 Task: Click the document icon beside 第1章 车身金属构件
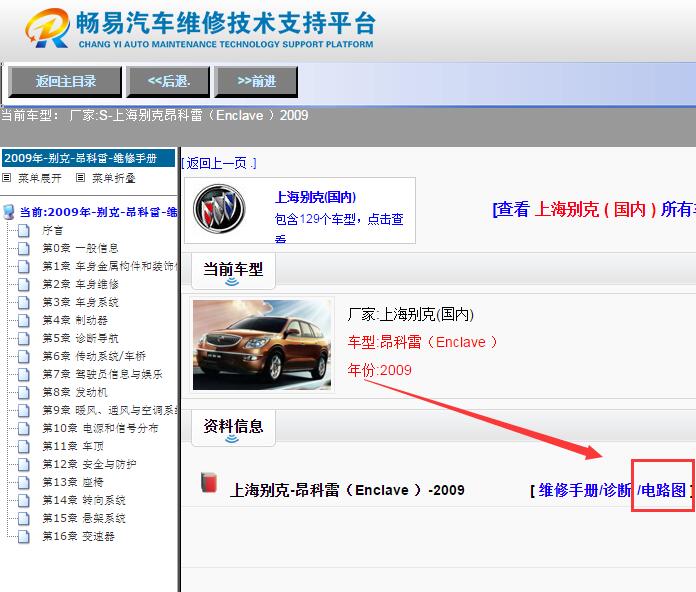24,266
